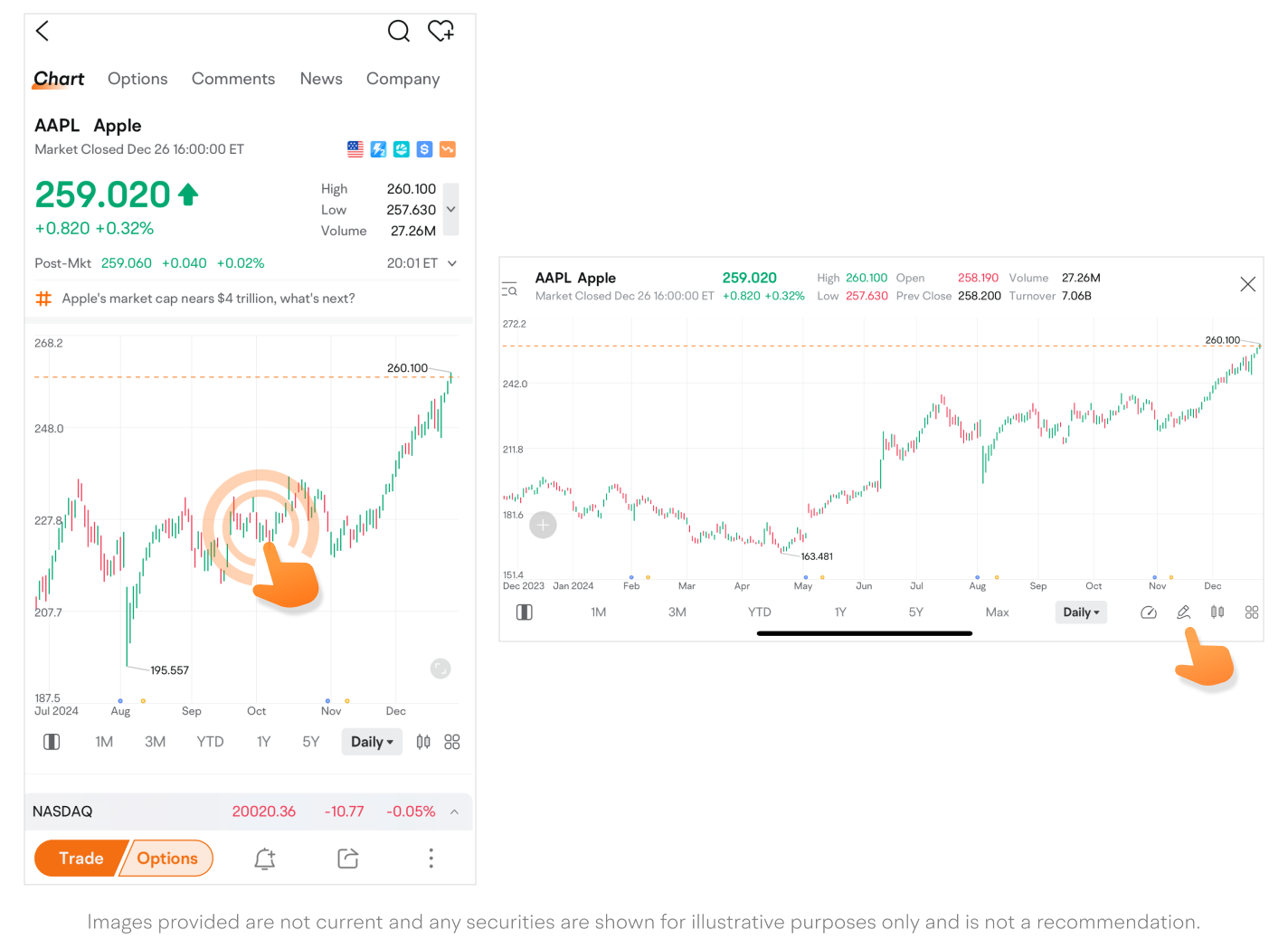
Task: Click the speedometer indicator icon in landscape chart
Action: click(1149, 612)
